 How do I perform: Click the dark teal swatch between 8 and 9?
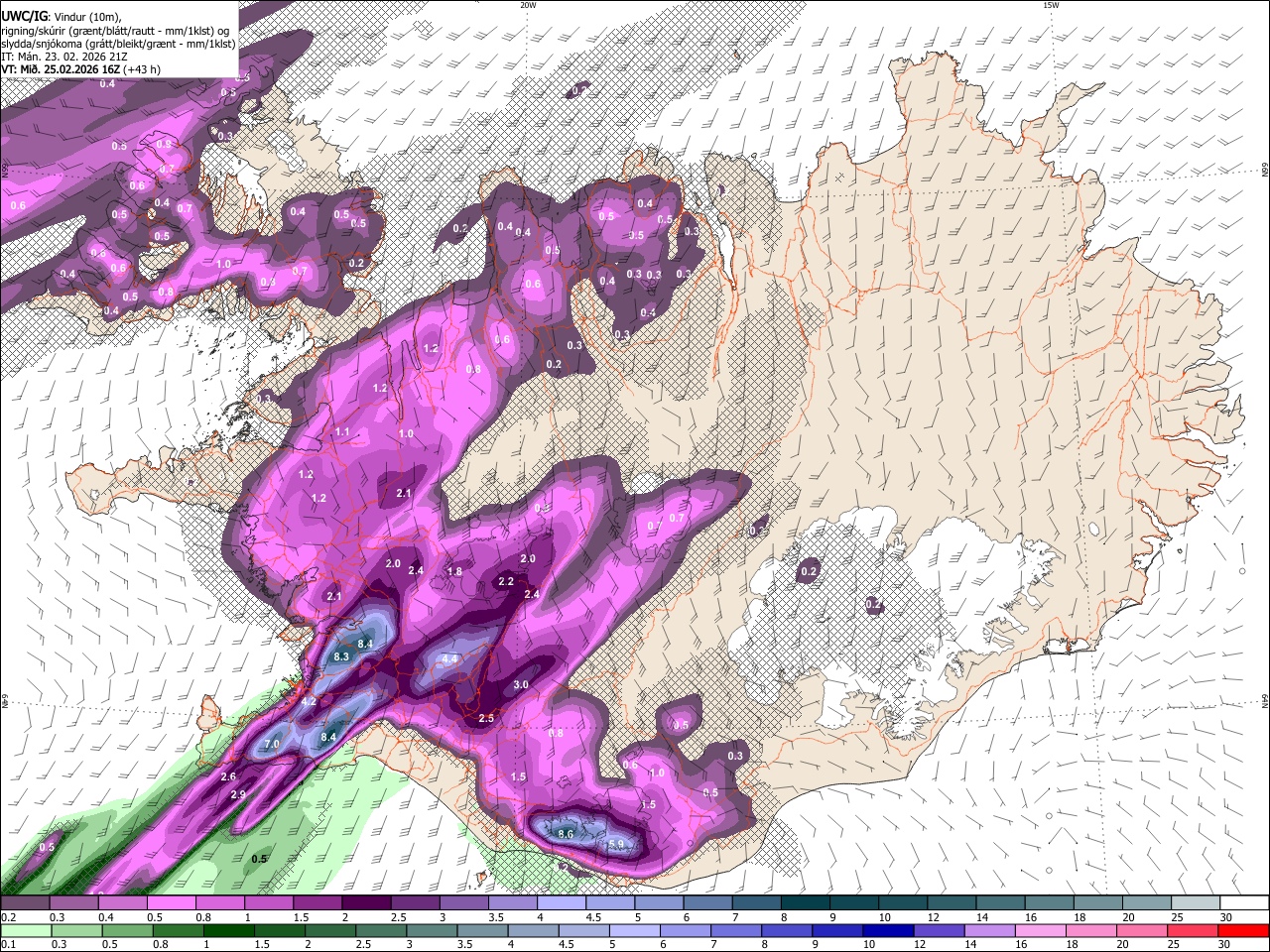tap(806, 903)
